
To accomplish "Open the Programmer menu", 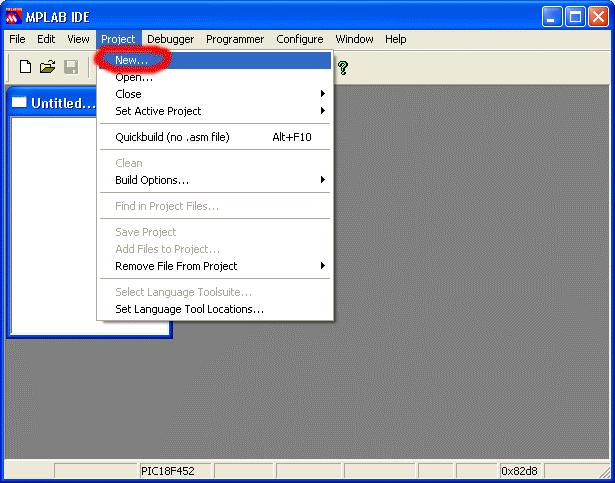I will pyautogui.click(x=235, y=39).
